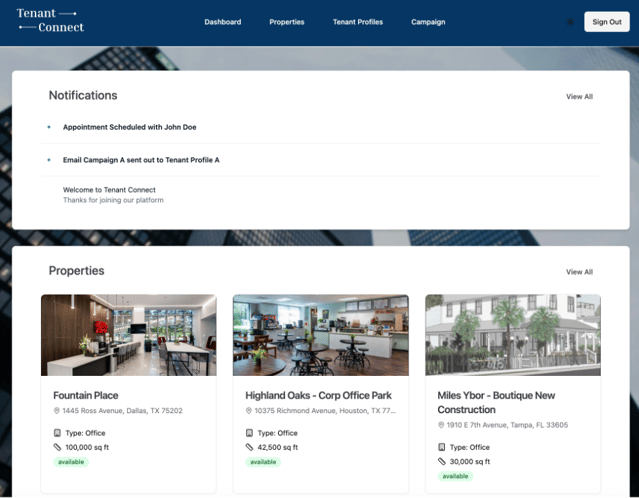Click the 30,000 sq ft value

[470, 461]
